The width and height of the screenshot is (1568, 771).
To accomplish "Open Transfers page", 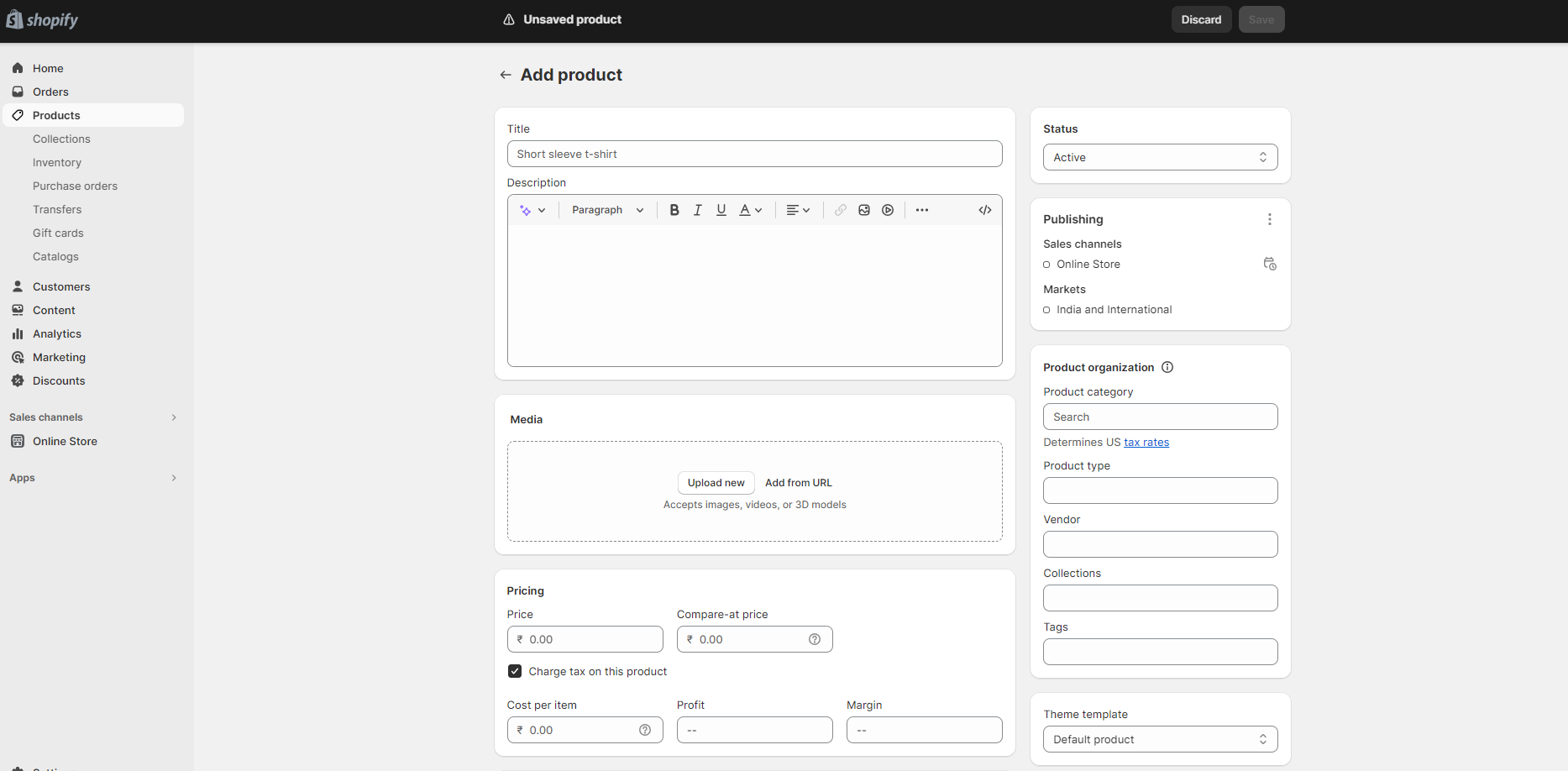I will tap(57, 209).
